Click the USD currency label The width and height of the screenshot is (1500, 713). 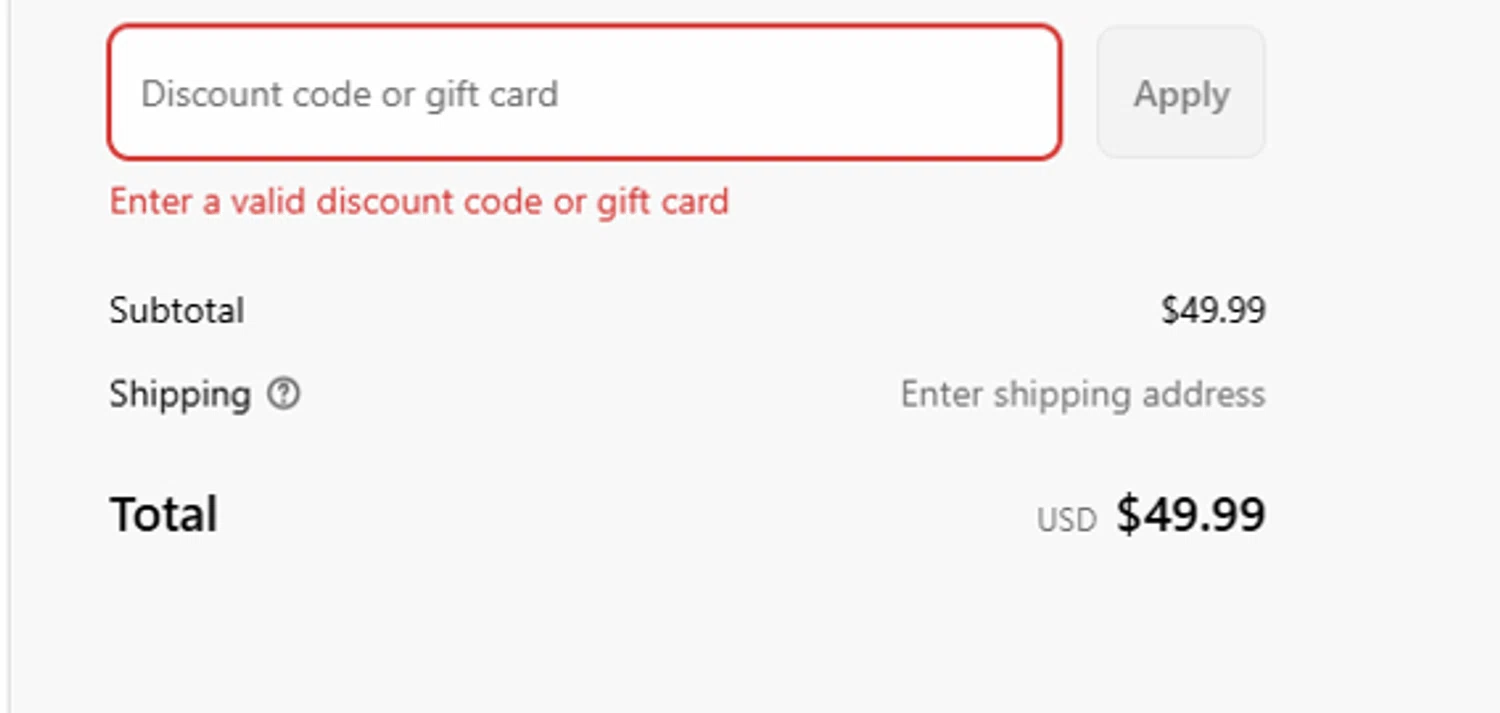(x=1066, y=520)
